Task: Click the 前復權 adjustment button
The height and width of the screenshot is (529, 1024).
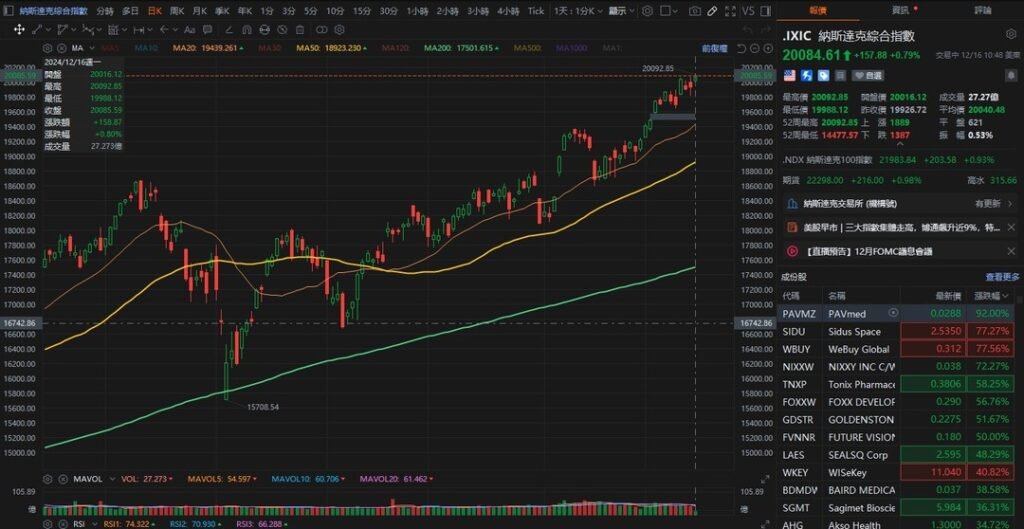Action: (714, 48)
